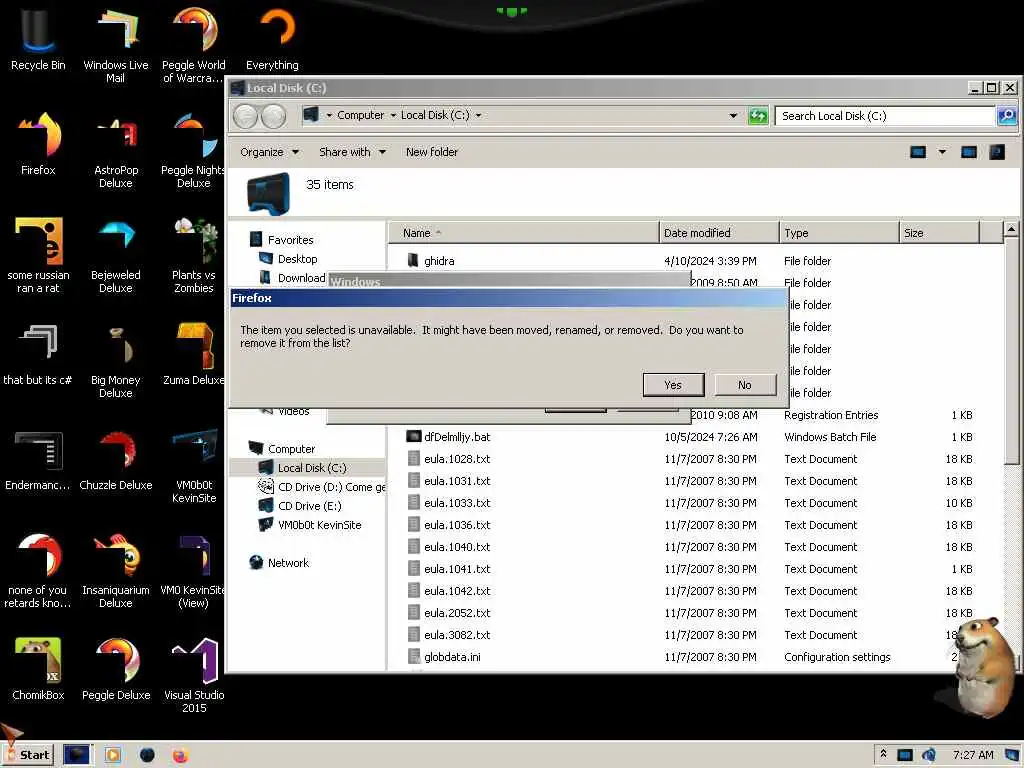The height and width of the screenshot is (768, 1024).
Task: Click the Explorer help icon
Action: 997,152
